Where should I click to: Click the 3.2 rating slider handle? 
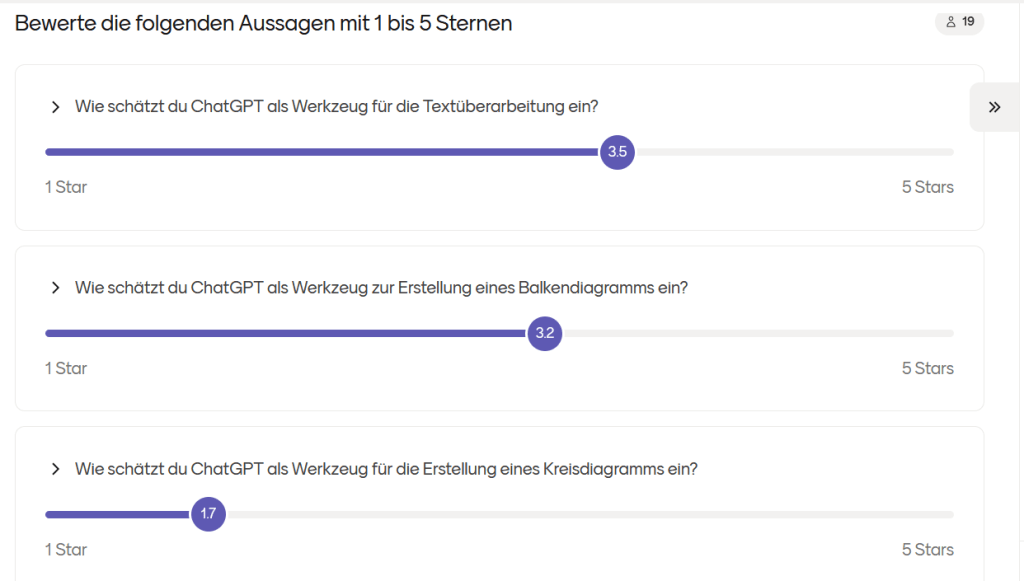(544, 333)
